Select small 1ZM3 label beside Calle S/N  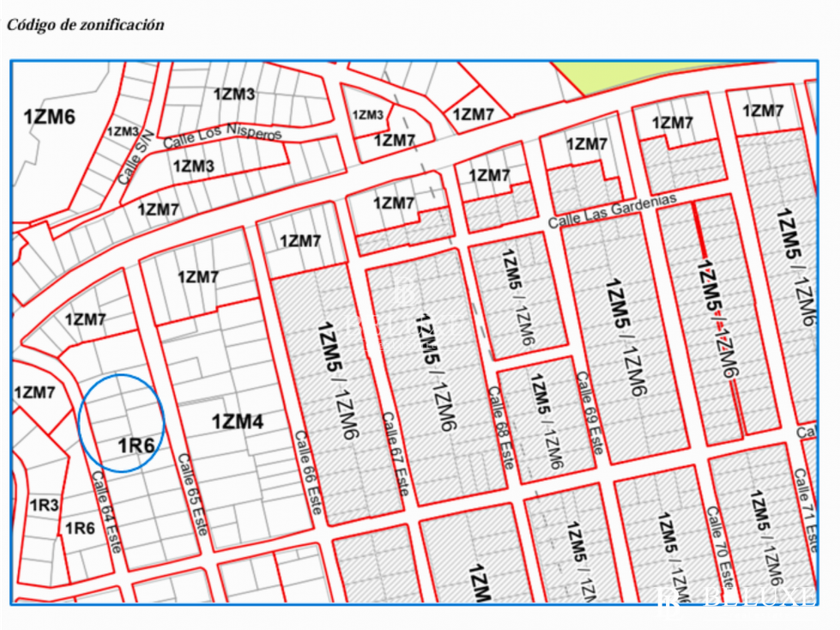[x=123, y=132]
